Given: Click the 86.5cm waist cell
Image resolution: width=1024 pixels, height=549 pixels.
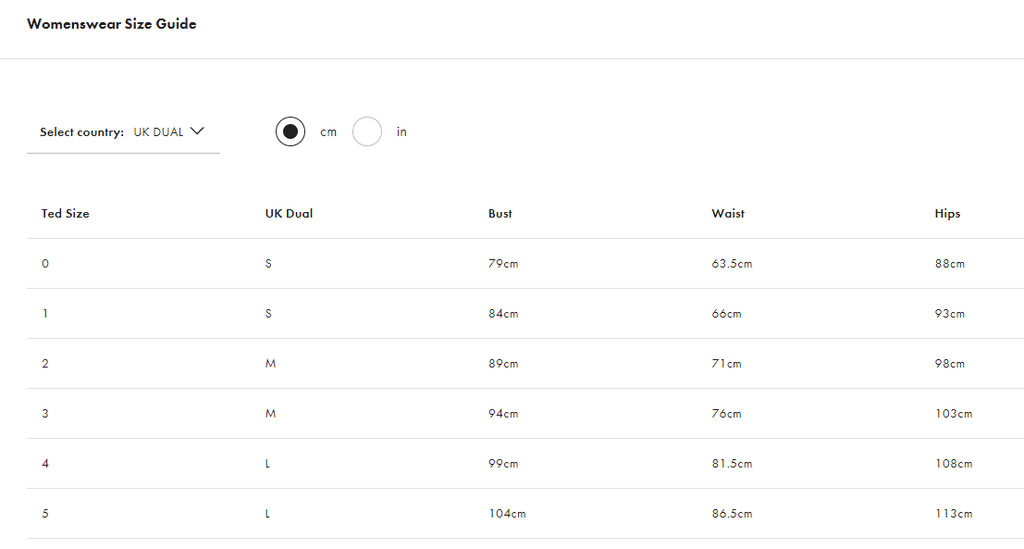Looking at the screenshot, I should coord(731,514).
